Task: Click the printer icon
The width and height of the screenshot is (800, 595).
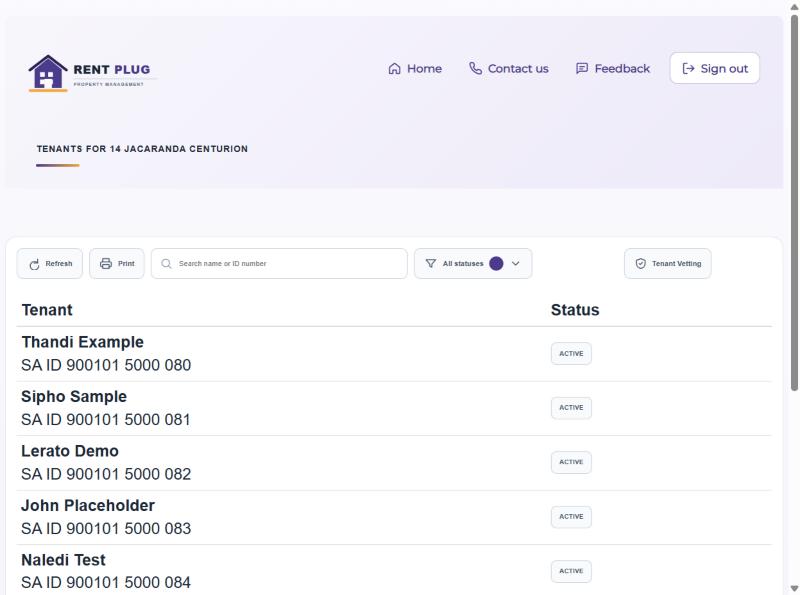Action: coord(106,264)
